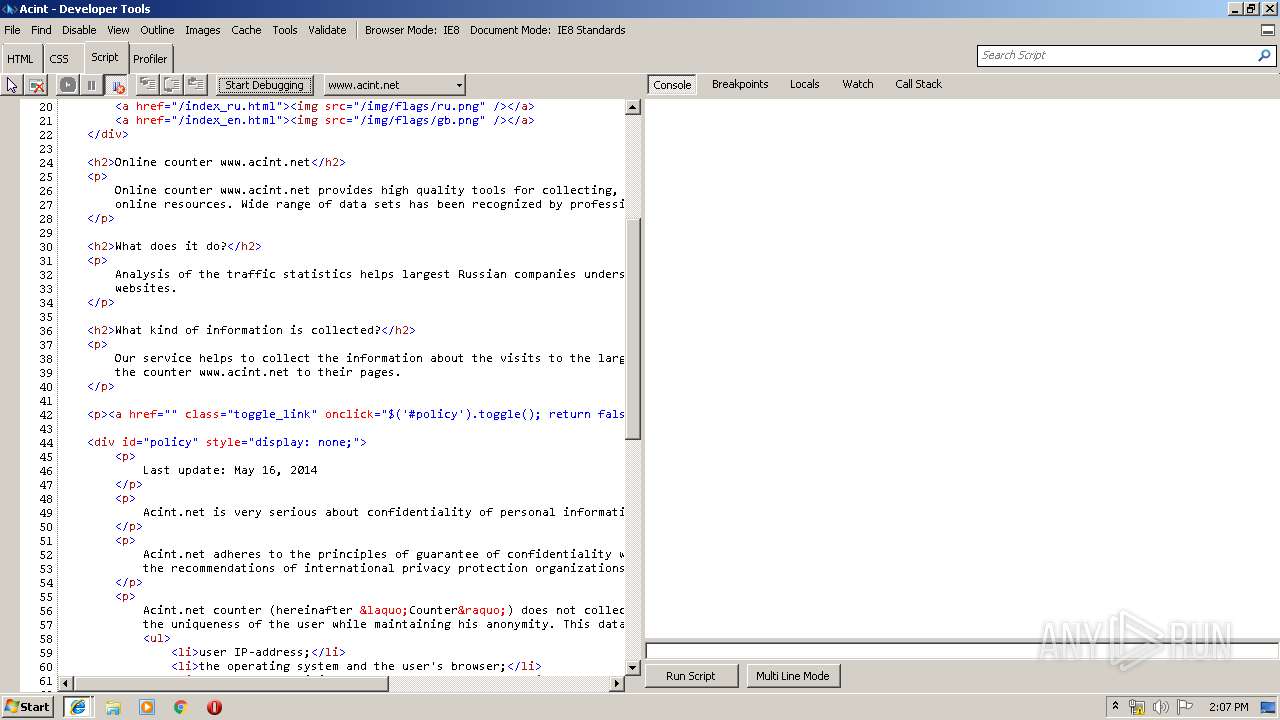
Task: Click line number 44 in the gutter
Action: click(46, 442)
